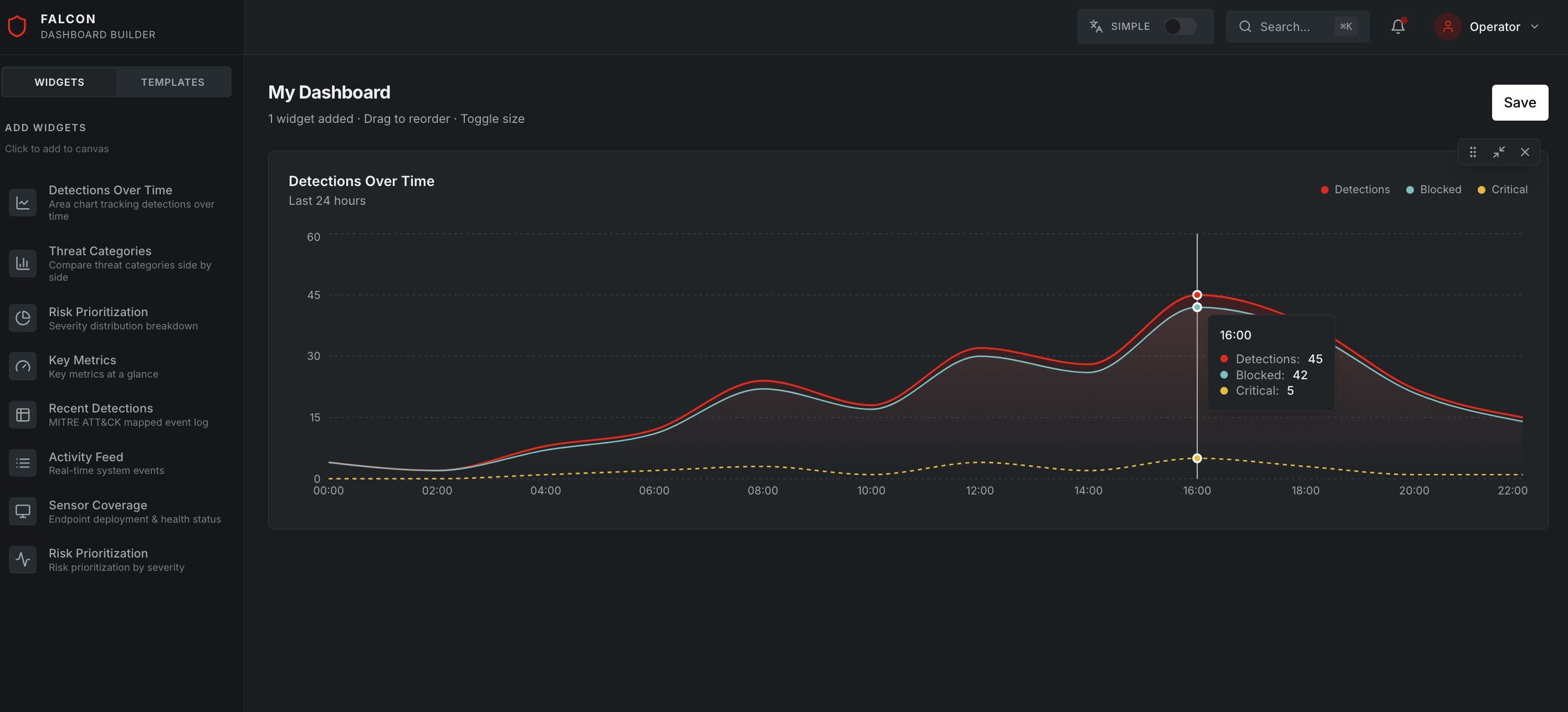Toggle the Critical series in the chart legend
Viewport: 1568px width, 712px height.
(1502, 190)
